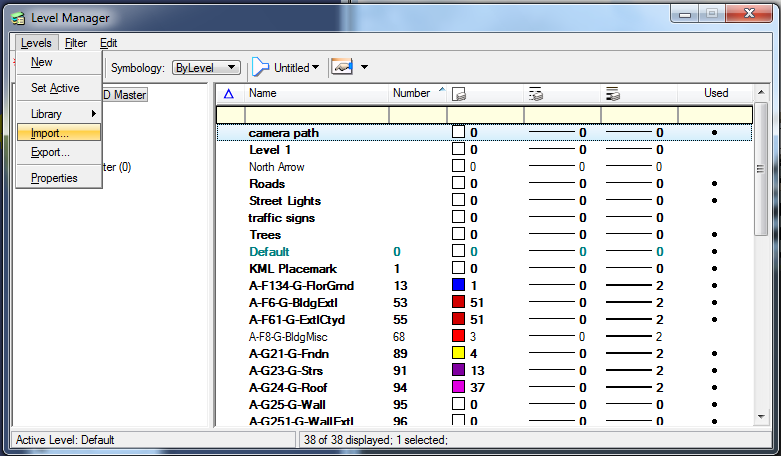This screenshot has width=781, height=456.
Task: Select the 'A-F6-G-BldgExtl' level name
Action: pyautogui.click(x=293, y=303)
